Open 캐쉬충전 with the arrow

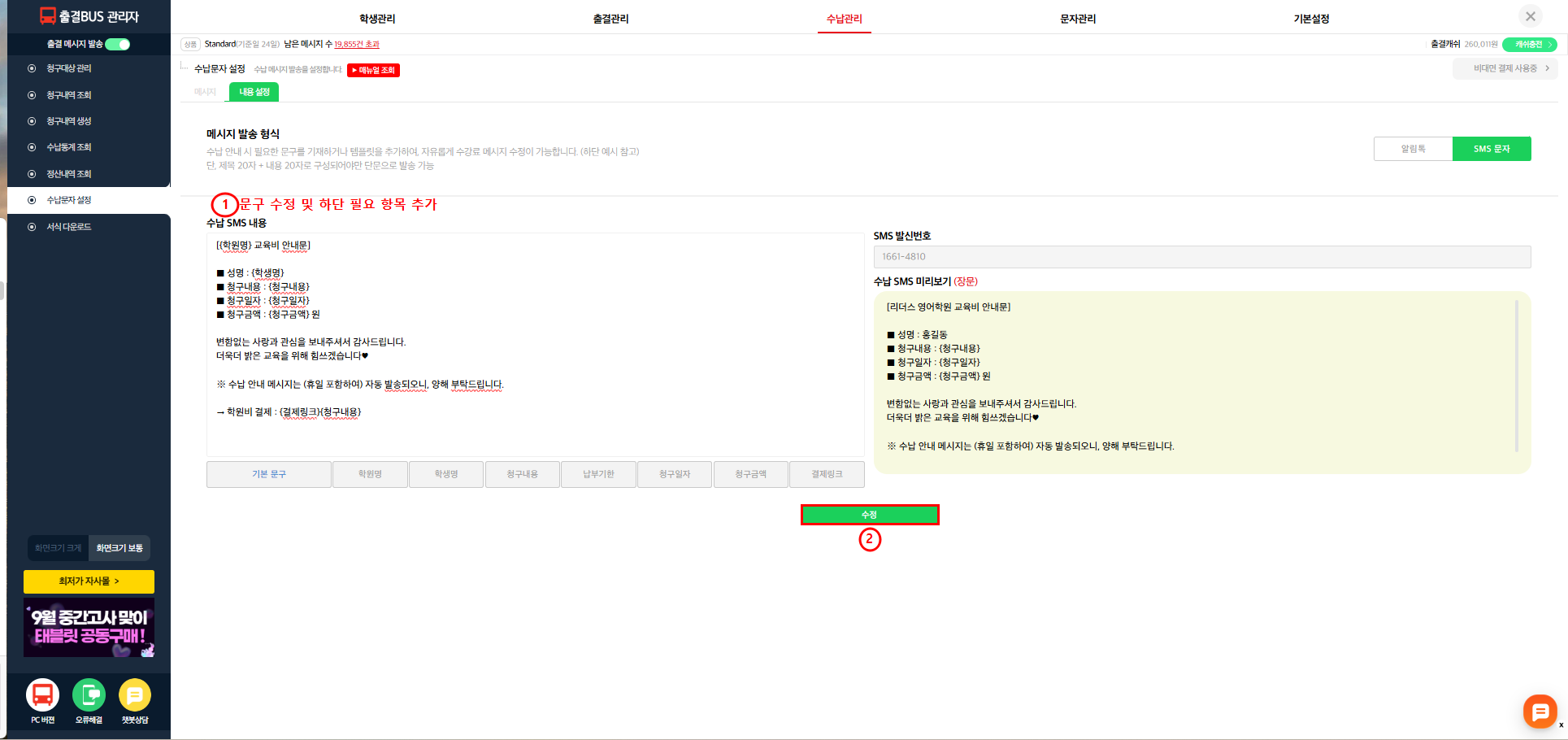(1529, 44)
